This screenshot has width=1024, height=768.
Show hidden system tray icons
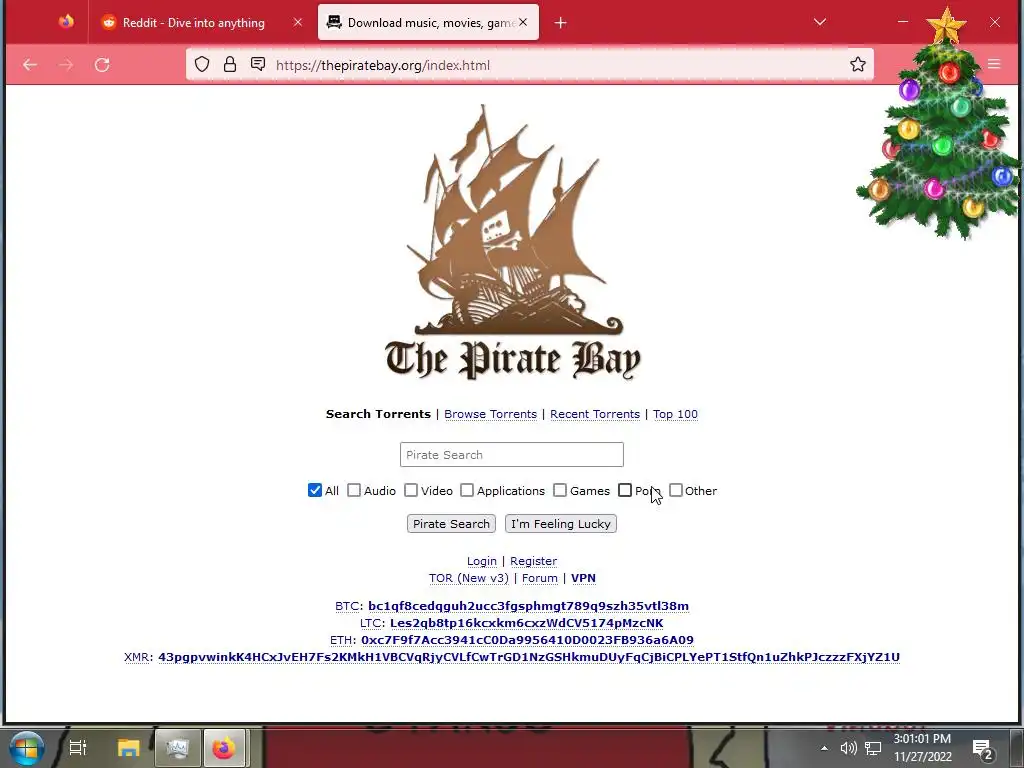click(x=824, y=748)
